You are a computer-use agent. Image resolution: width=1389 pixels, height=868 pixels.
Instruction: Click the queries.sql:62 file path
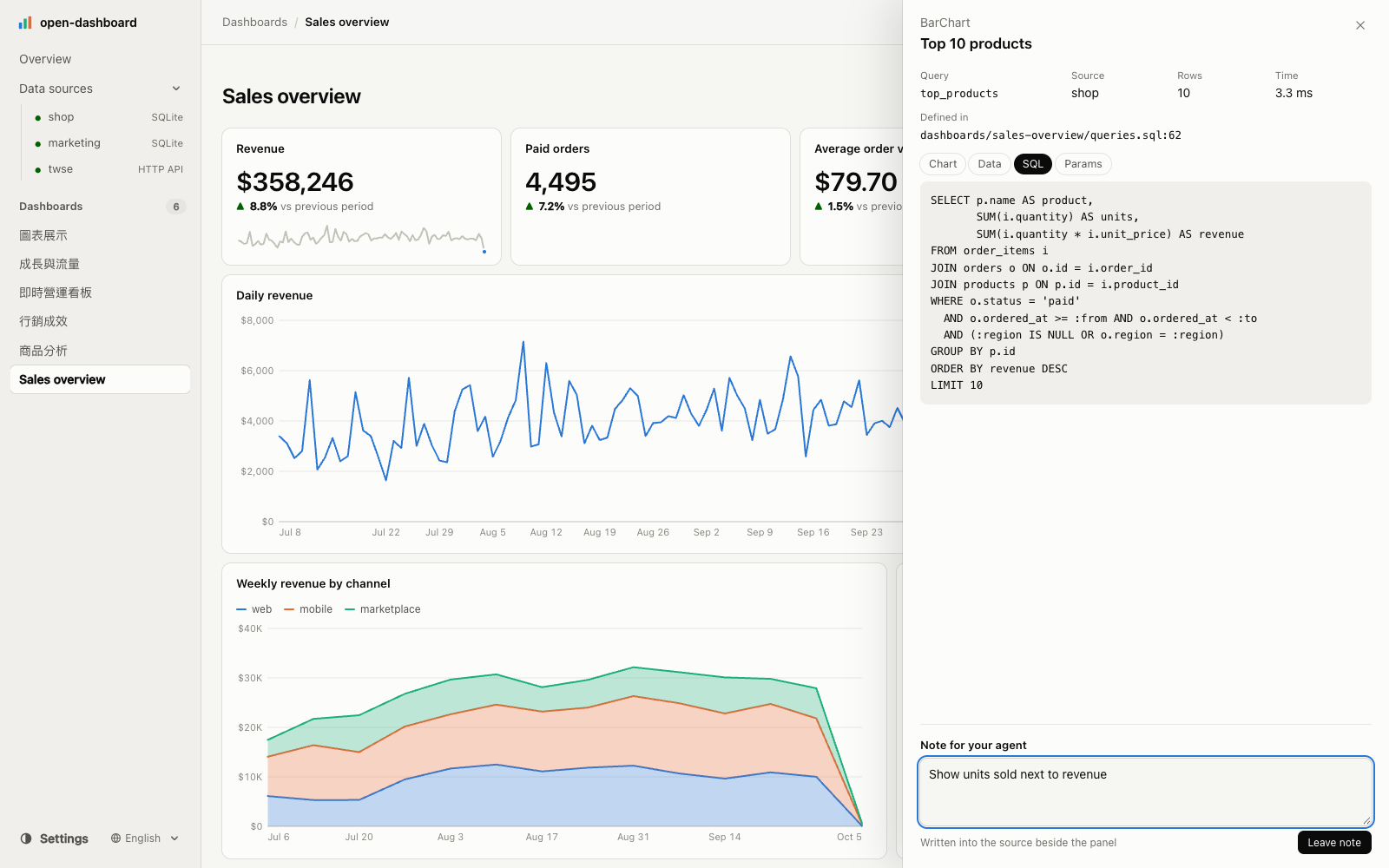1050,135
